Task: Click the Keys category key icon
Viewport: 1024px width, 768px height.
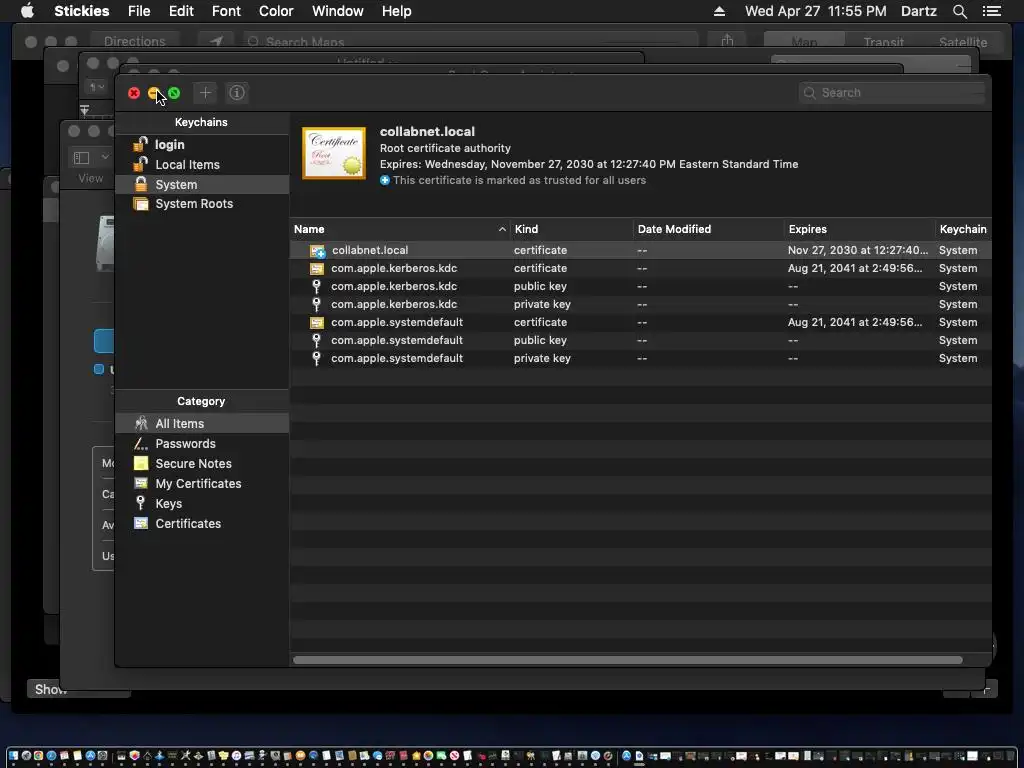Action: pos(140,503)
